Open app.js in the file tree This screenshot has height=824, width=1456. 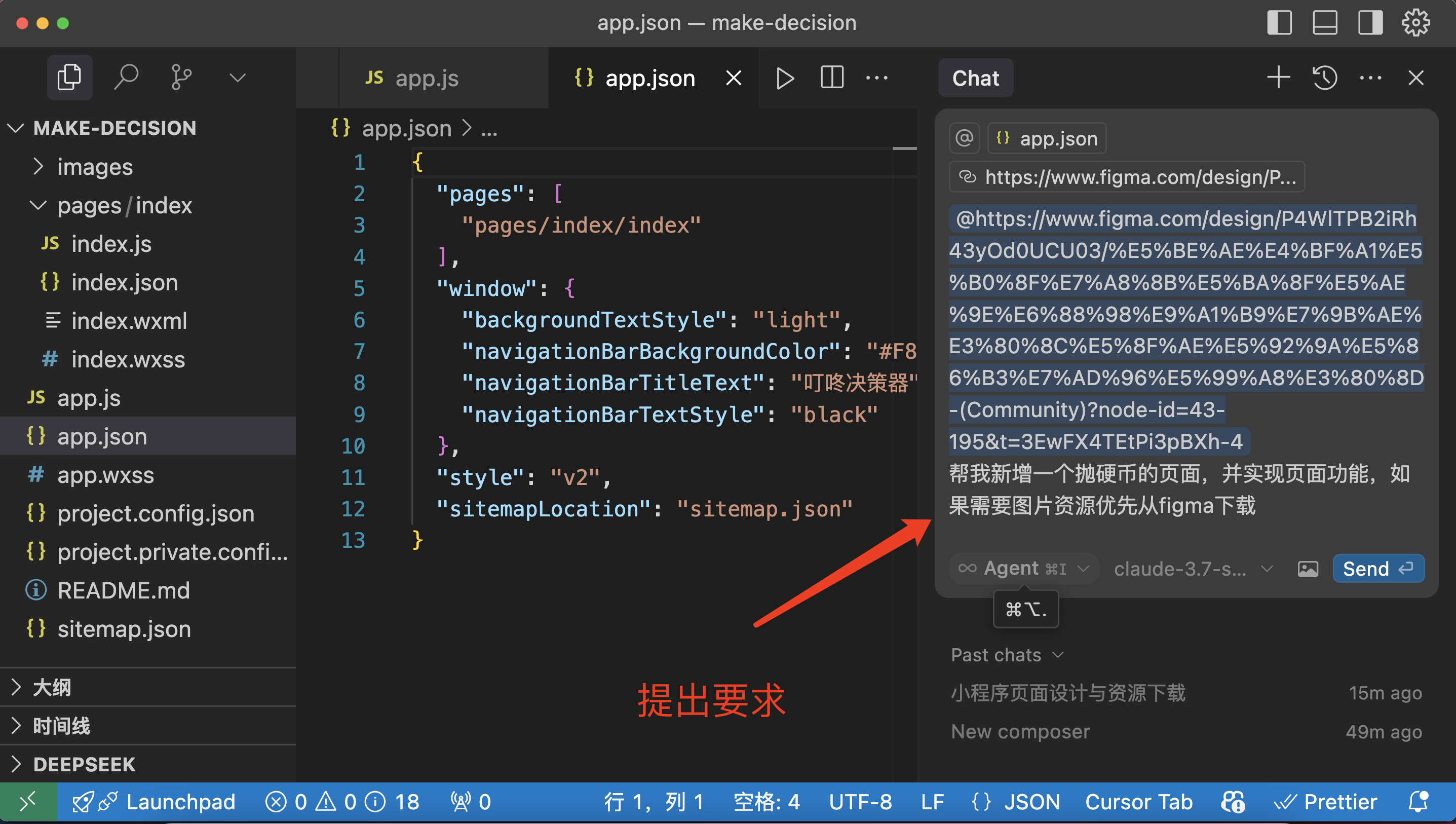click(148, 398)
